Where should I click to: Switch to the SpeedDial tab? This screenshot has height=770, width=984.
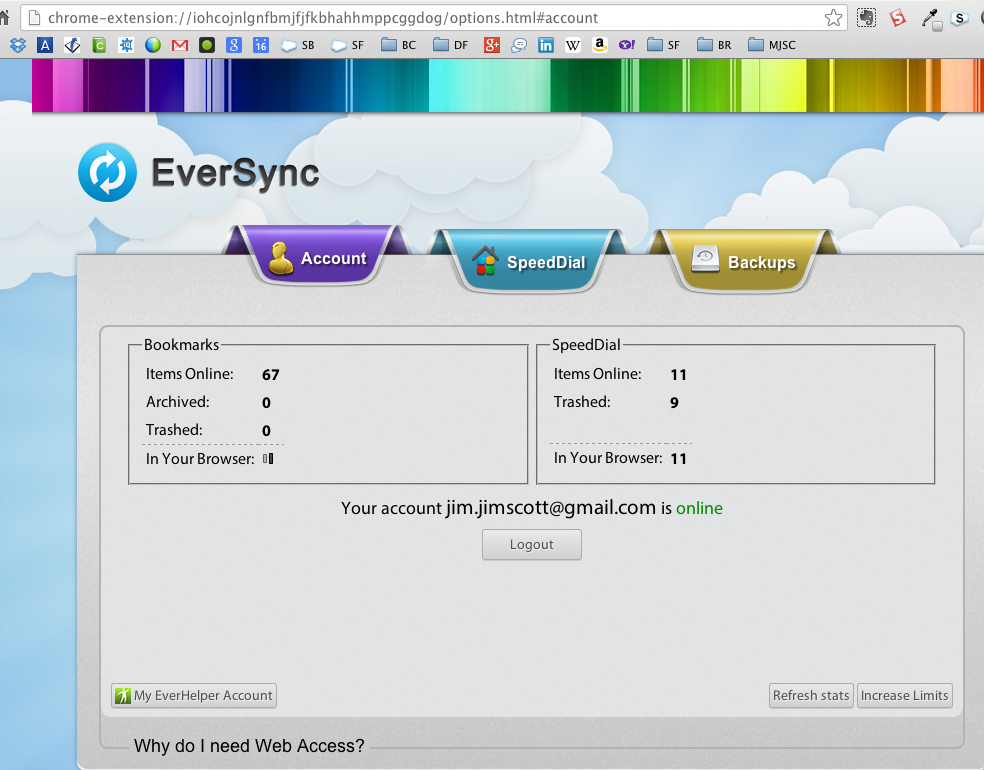click(529, 261)
